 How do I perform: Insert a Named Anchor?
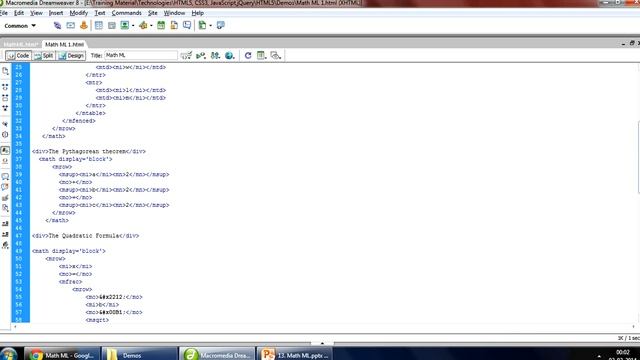click(84, 25)
